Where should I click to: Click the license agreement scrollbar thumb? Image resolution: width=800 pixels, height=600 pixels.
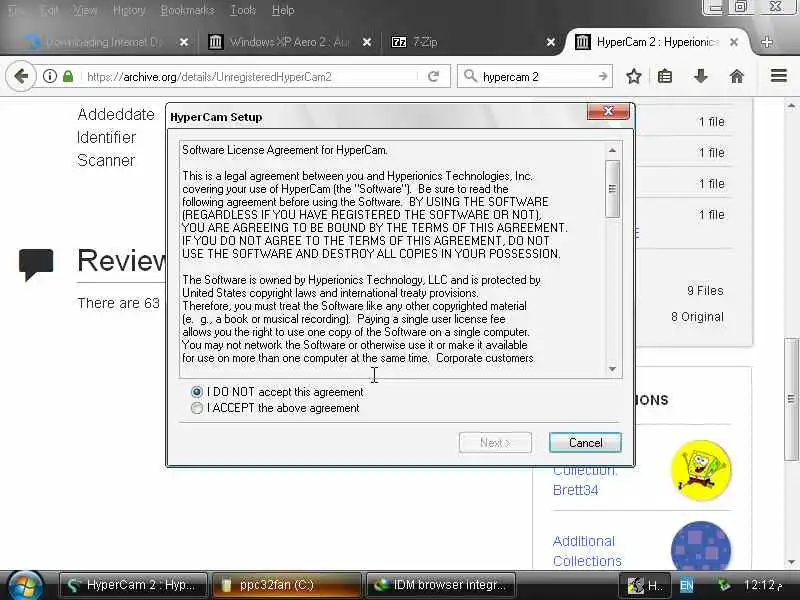pyautogui.click(x=612, y=189)
